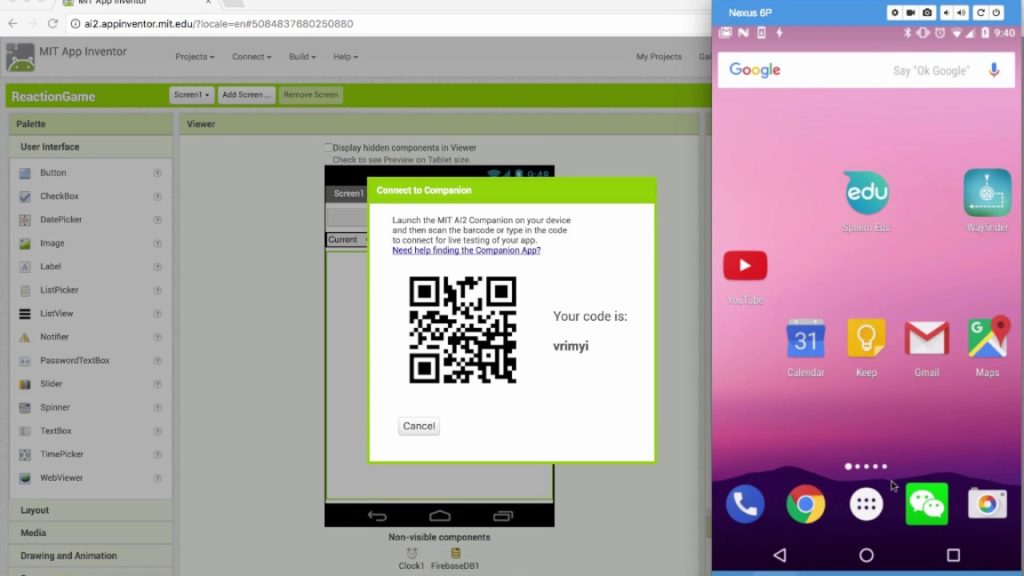Tap the Android recent apps button
Screen dimensions: 1024x576
coord(953,555)
